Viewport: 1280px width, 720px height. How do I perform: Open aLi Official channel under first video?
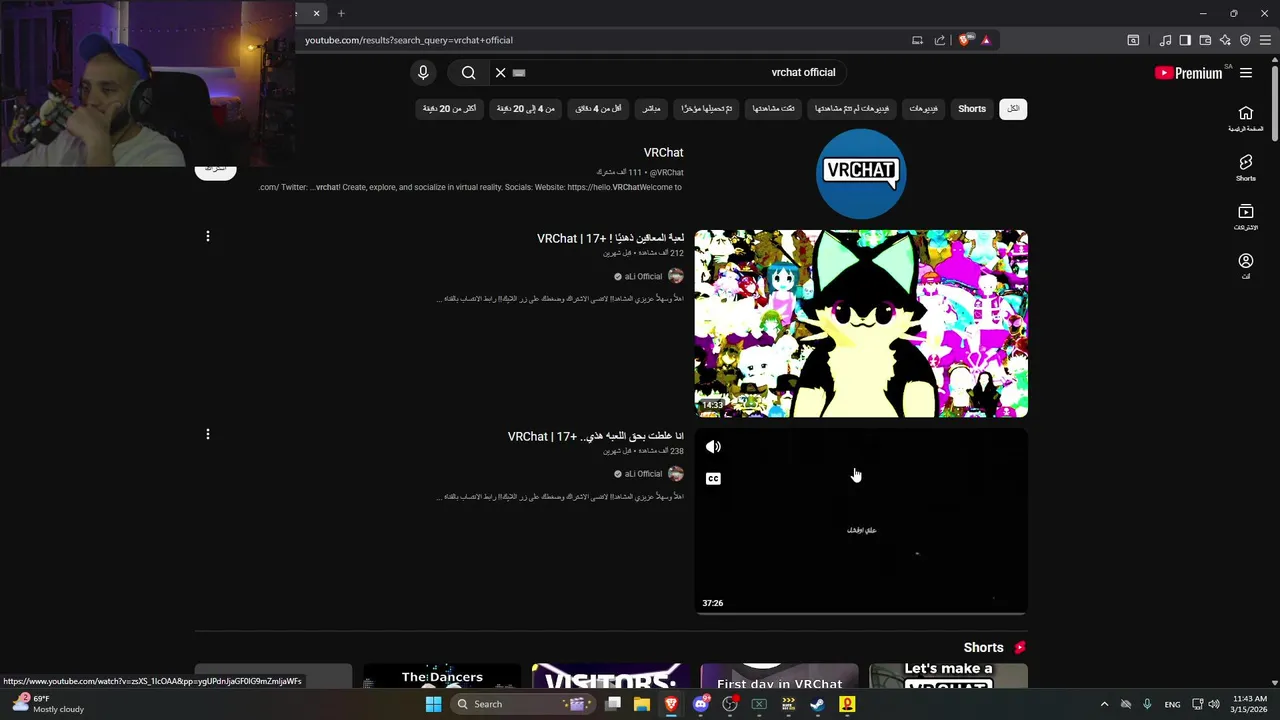click(x=642, y=276)
